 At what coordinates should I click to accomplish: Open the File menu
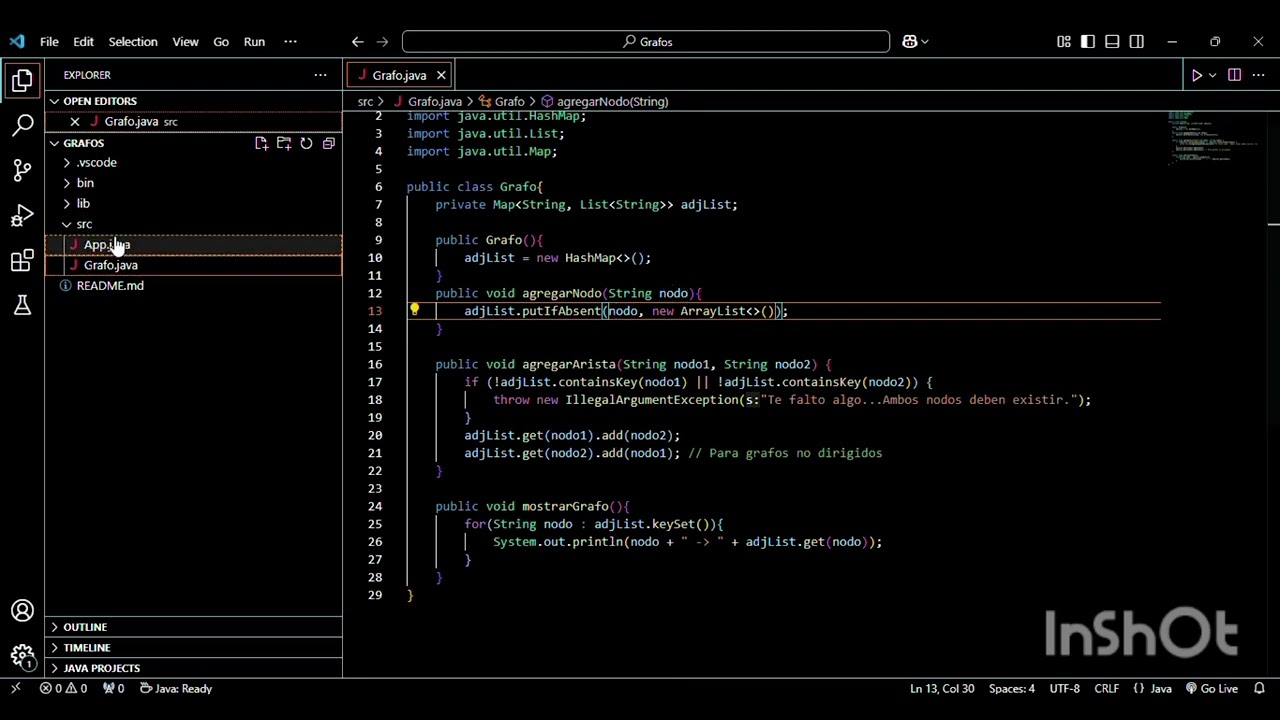(x=49, y=41)
